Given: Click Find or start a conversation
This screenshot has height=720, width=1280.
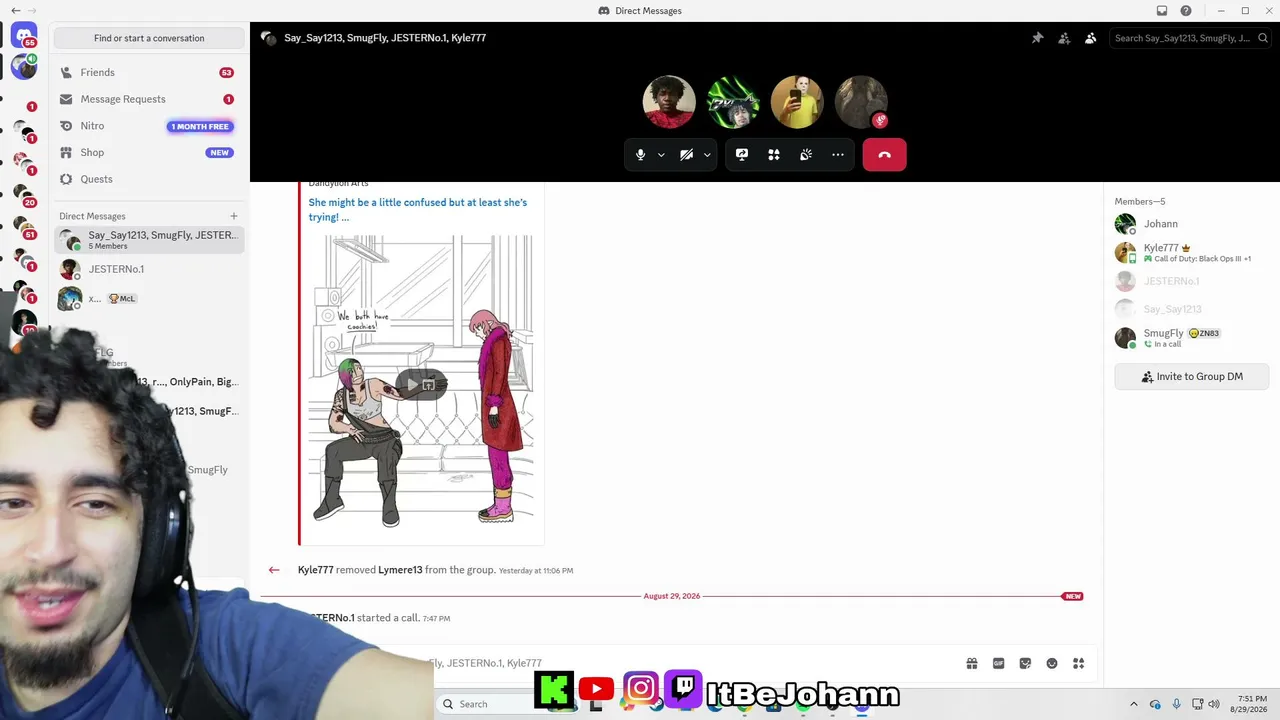Looking at the screenshot, I should [x=149, y=38].
